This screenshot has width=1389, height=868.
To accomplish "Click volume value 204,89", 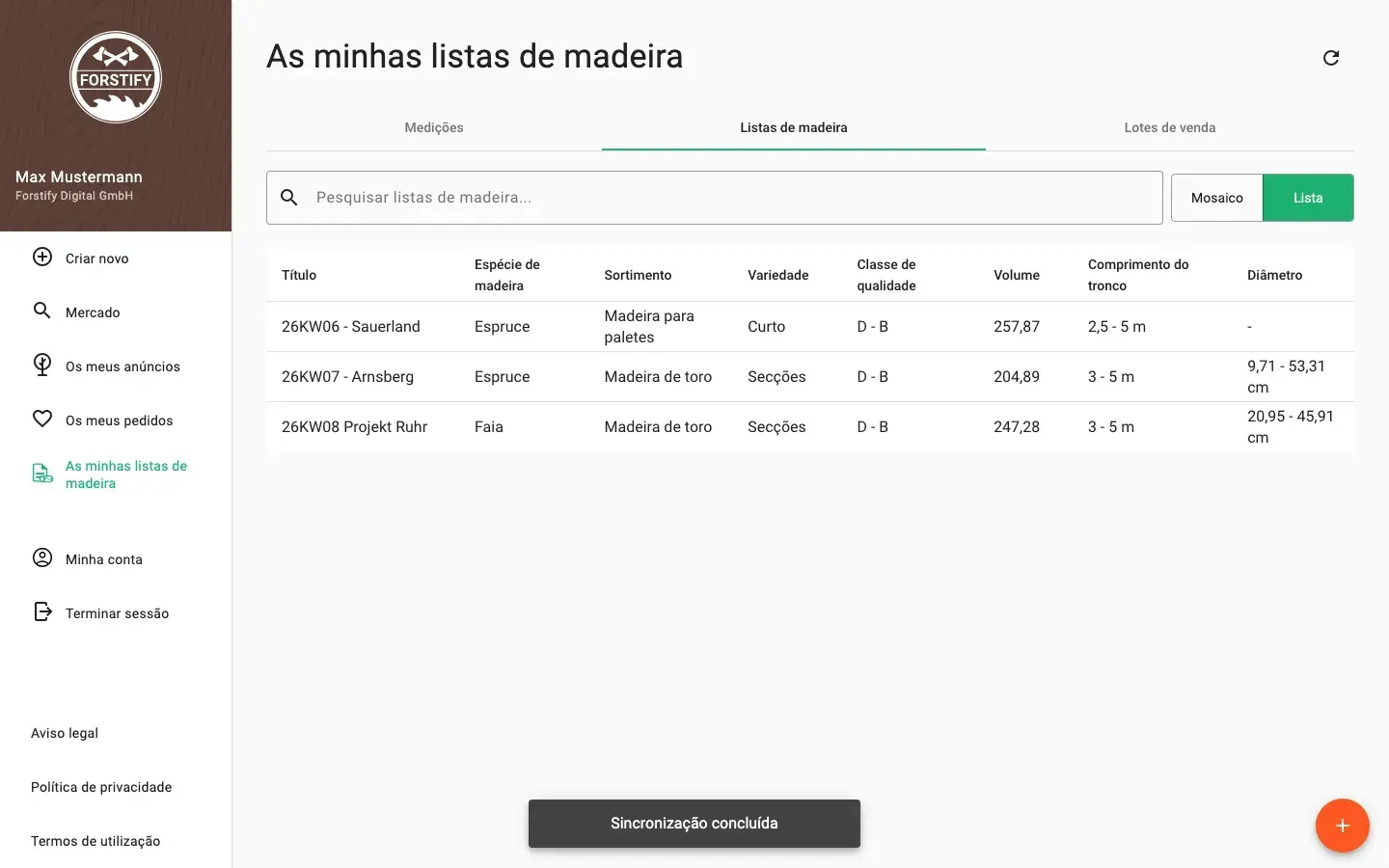I will (x=1017, y=376).
